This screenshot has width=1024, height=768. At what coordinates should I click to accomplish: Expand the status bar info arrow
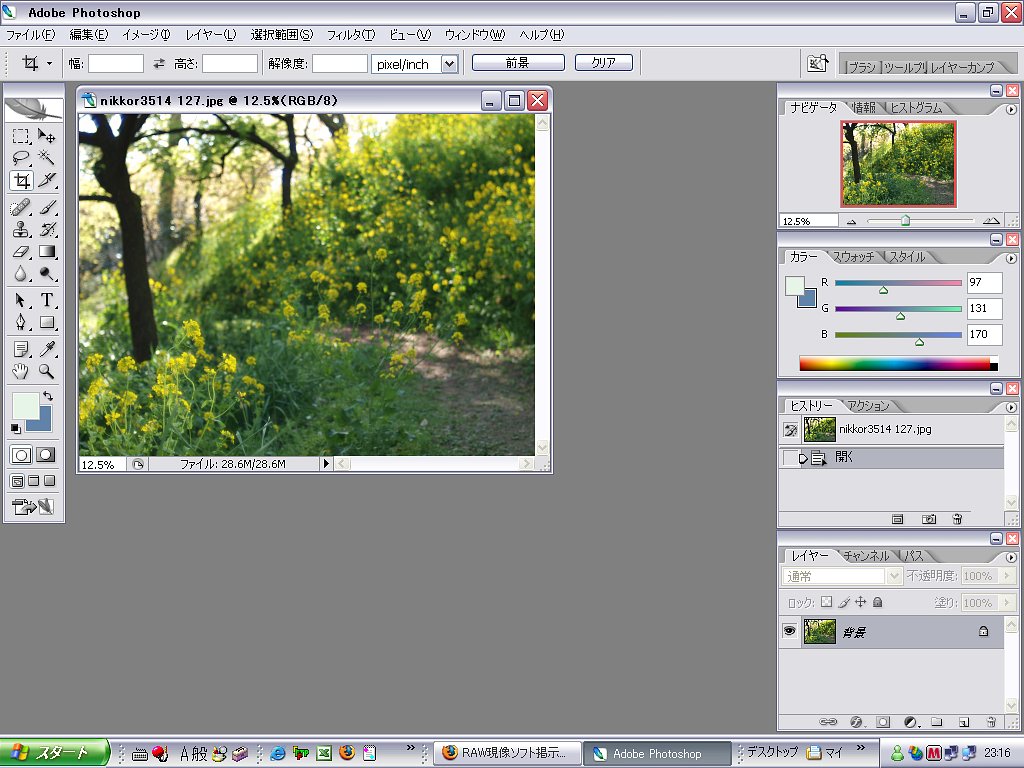[327, 464]
